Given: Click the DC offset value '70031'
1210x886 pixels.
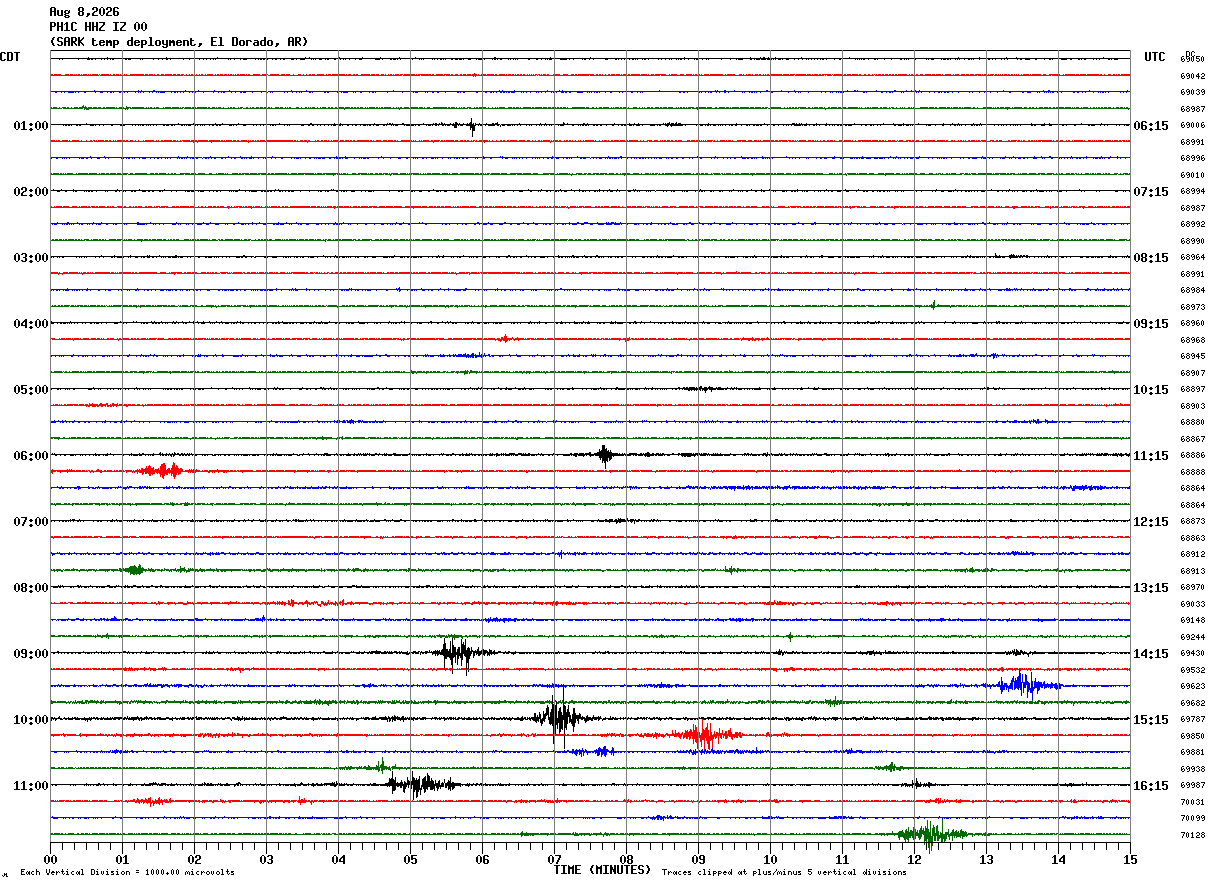Looking at the screenshot, I should coord(1192,802).
